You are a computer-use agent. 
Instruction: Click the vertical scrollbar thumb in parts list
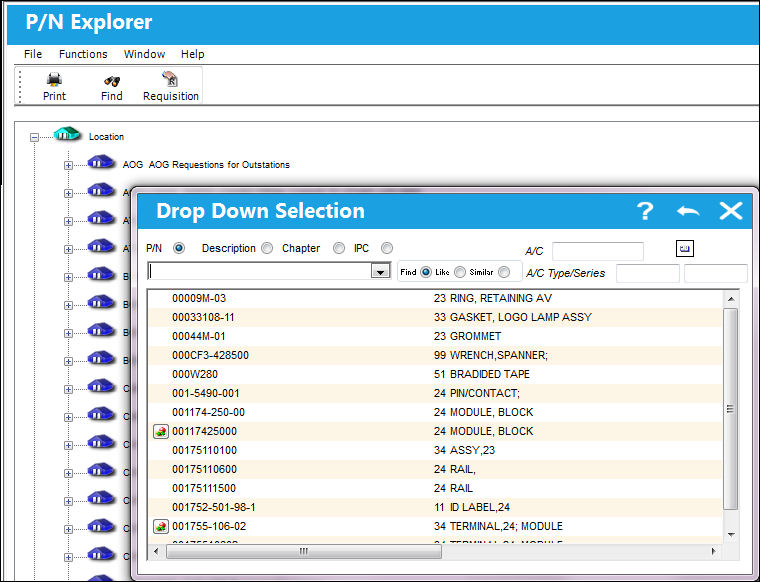(x=730, y=409)
